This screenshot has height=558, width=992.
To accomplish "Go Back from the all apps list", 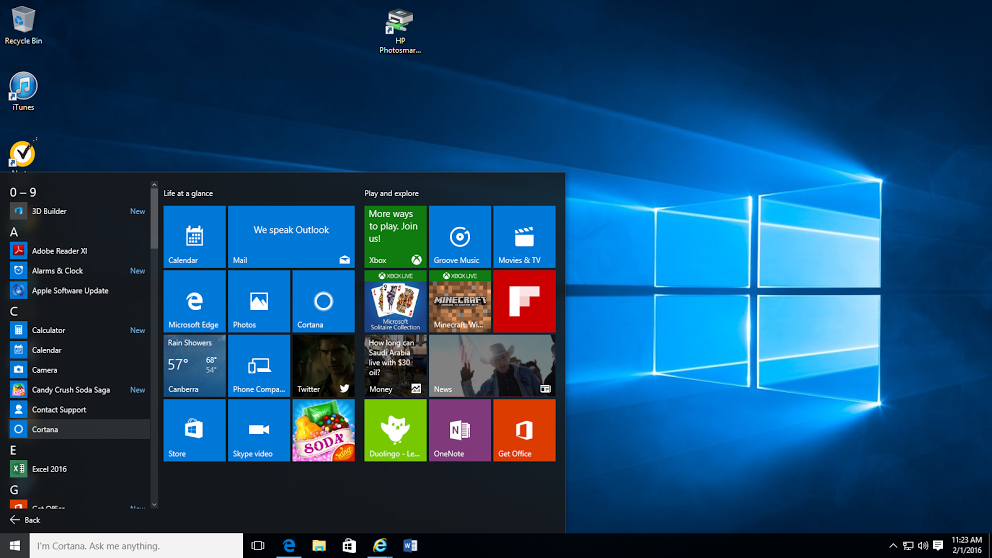I will pos(25,520).
